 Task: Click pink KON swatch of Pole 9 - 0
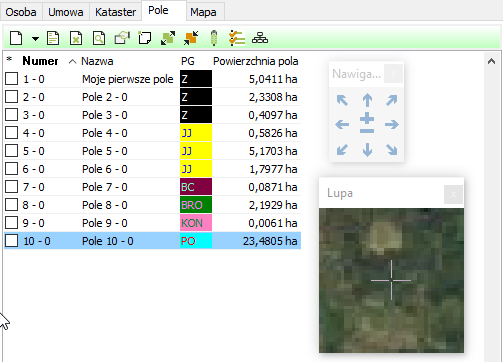tap(196, 223)
